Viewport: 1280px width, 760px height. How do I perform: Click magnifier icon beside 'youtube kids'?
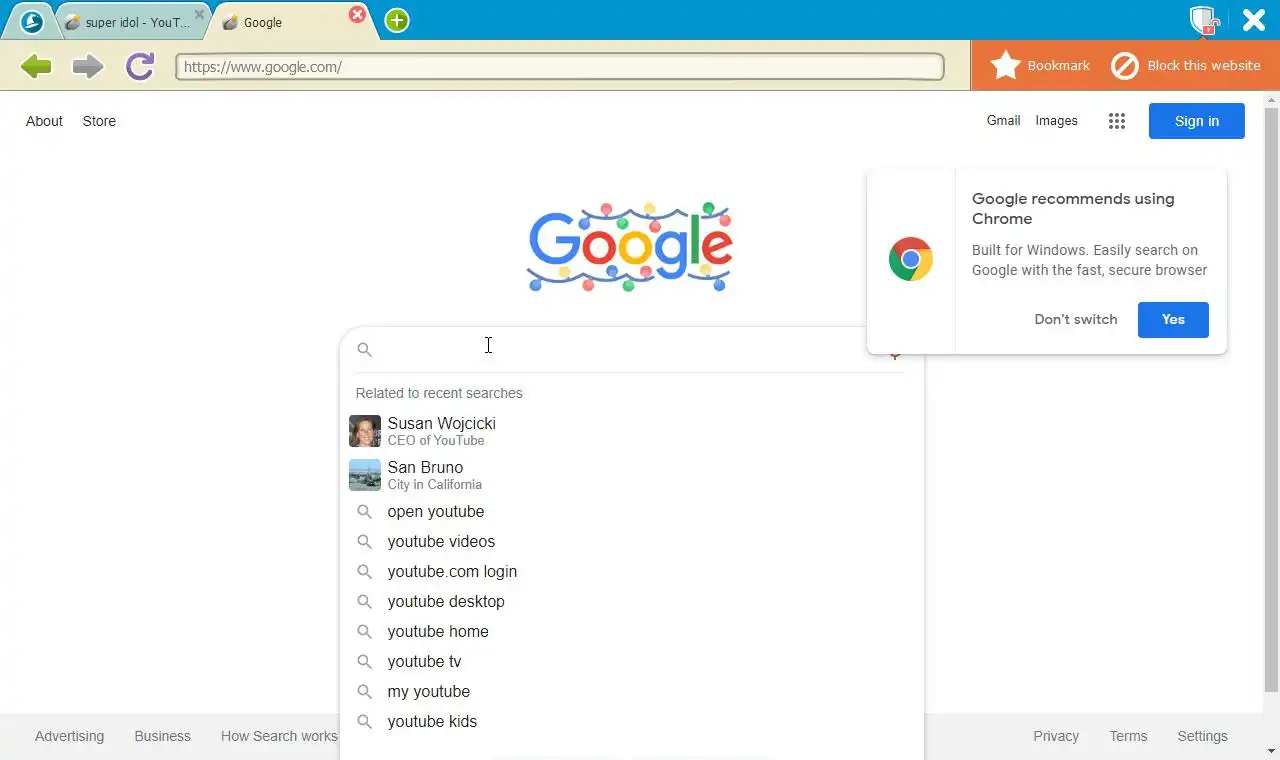click(365, 721)
